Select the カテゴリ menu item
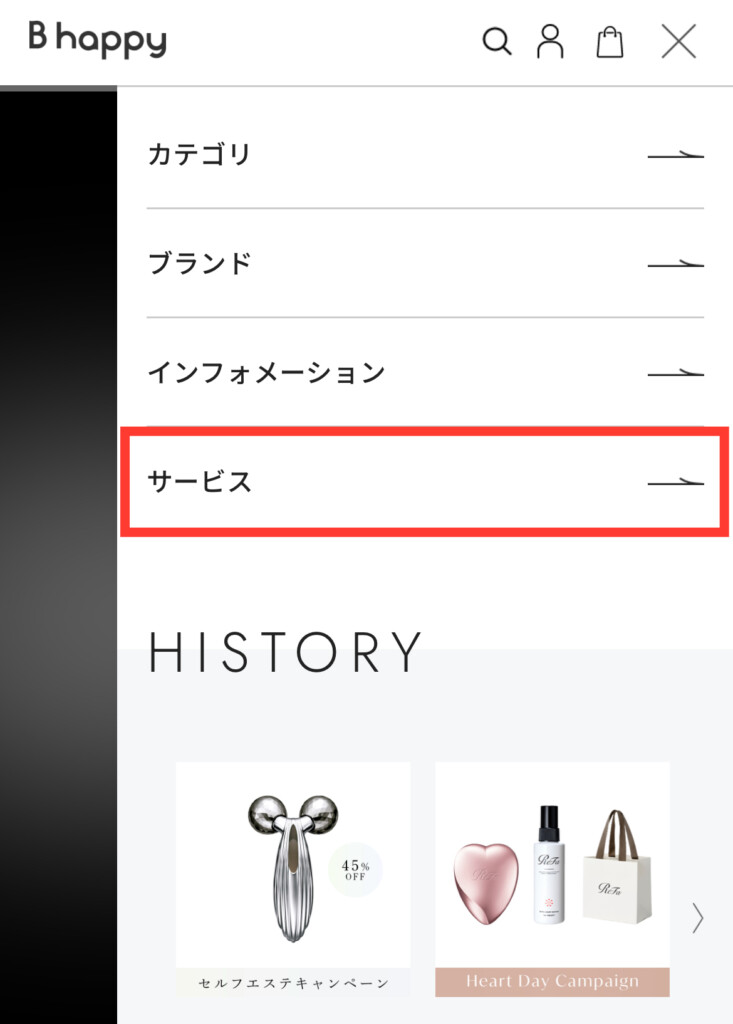The image size is (733, 1024). tap(425, 155)
